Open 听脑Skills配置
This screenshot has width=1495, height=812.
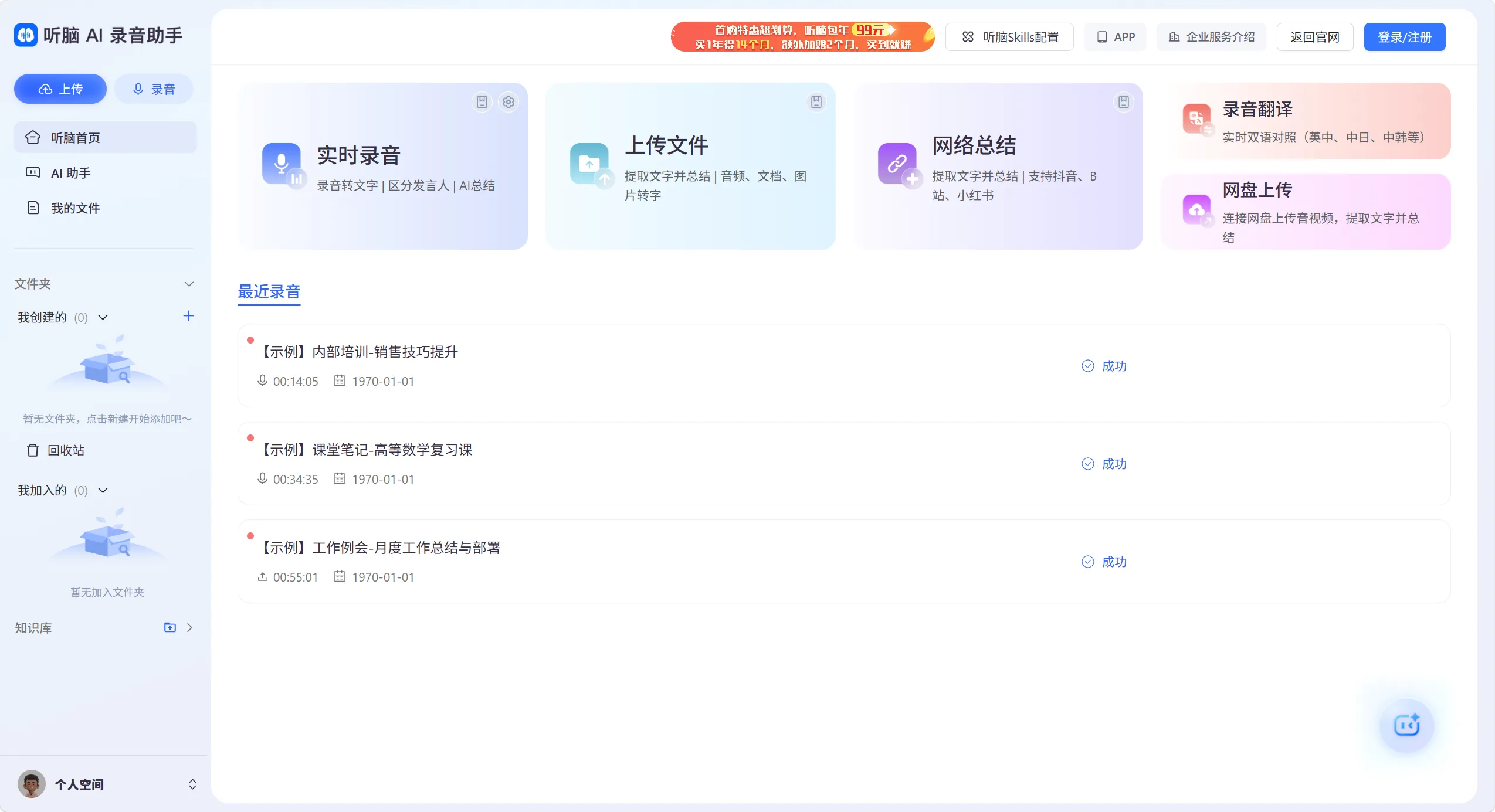click(x=1009, y=37)
